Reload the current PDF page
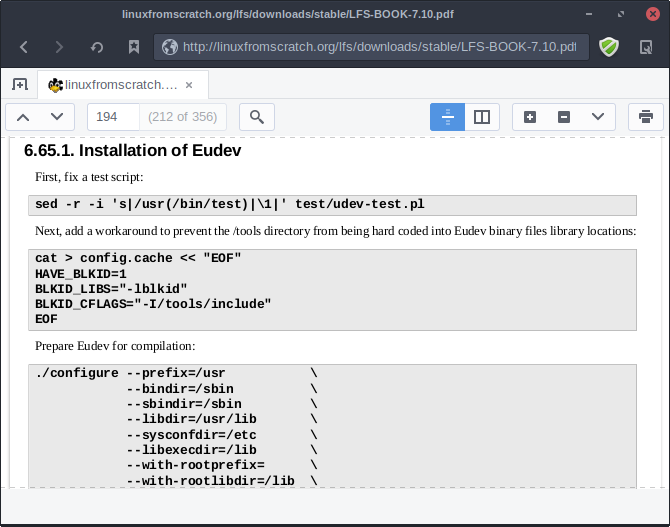 point(97,47)
